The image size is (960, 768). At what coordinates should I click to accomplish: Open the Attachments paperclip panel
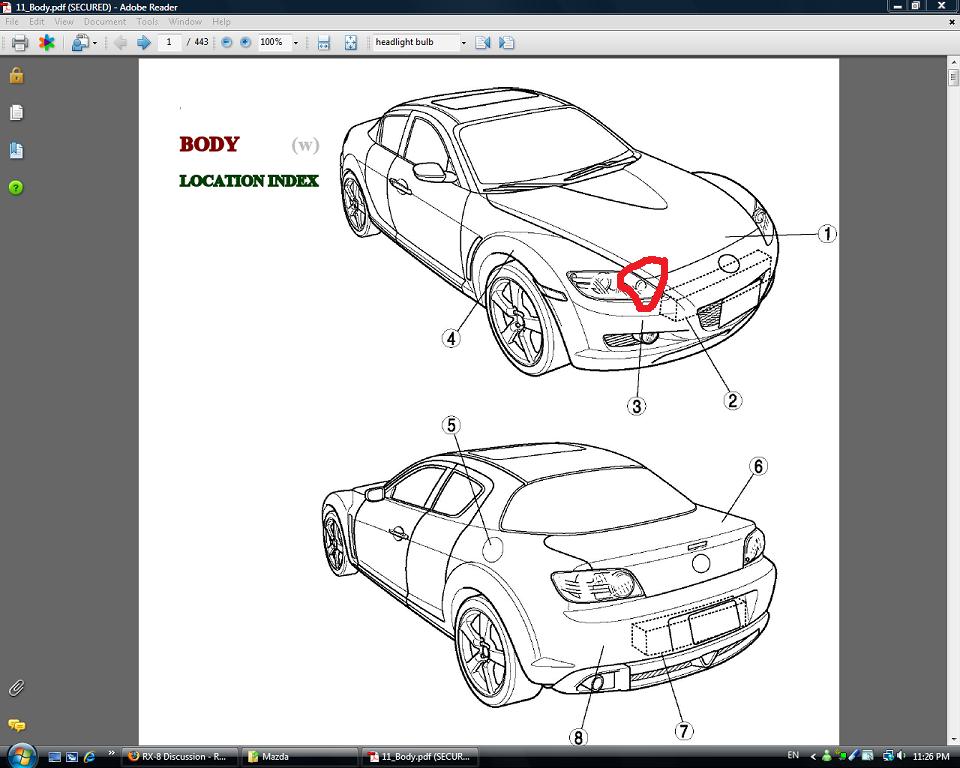(16, 688)
